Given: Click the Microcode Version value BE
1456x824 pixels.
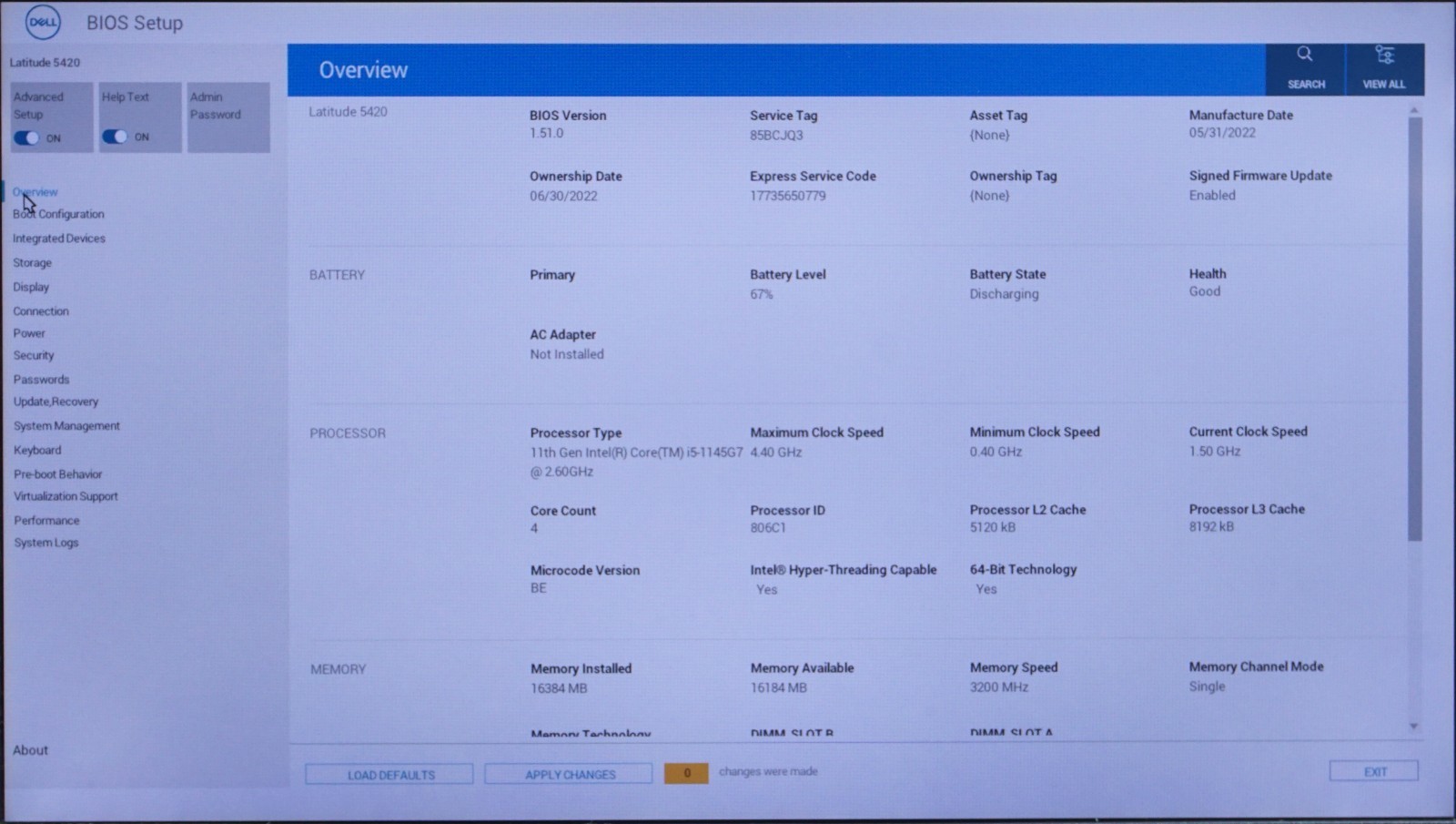Looking at the screenshot, I should [x=539, y=588].
